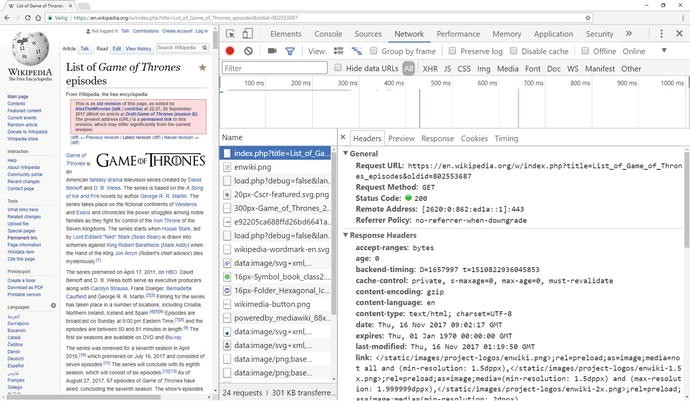Click the Wikipedia search magnifier icon
This screenshot has width=690, height=401.
205,48
